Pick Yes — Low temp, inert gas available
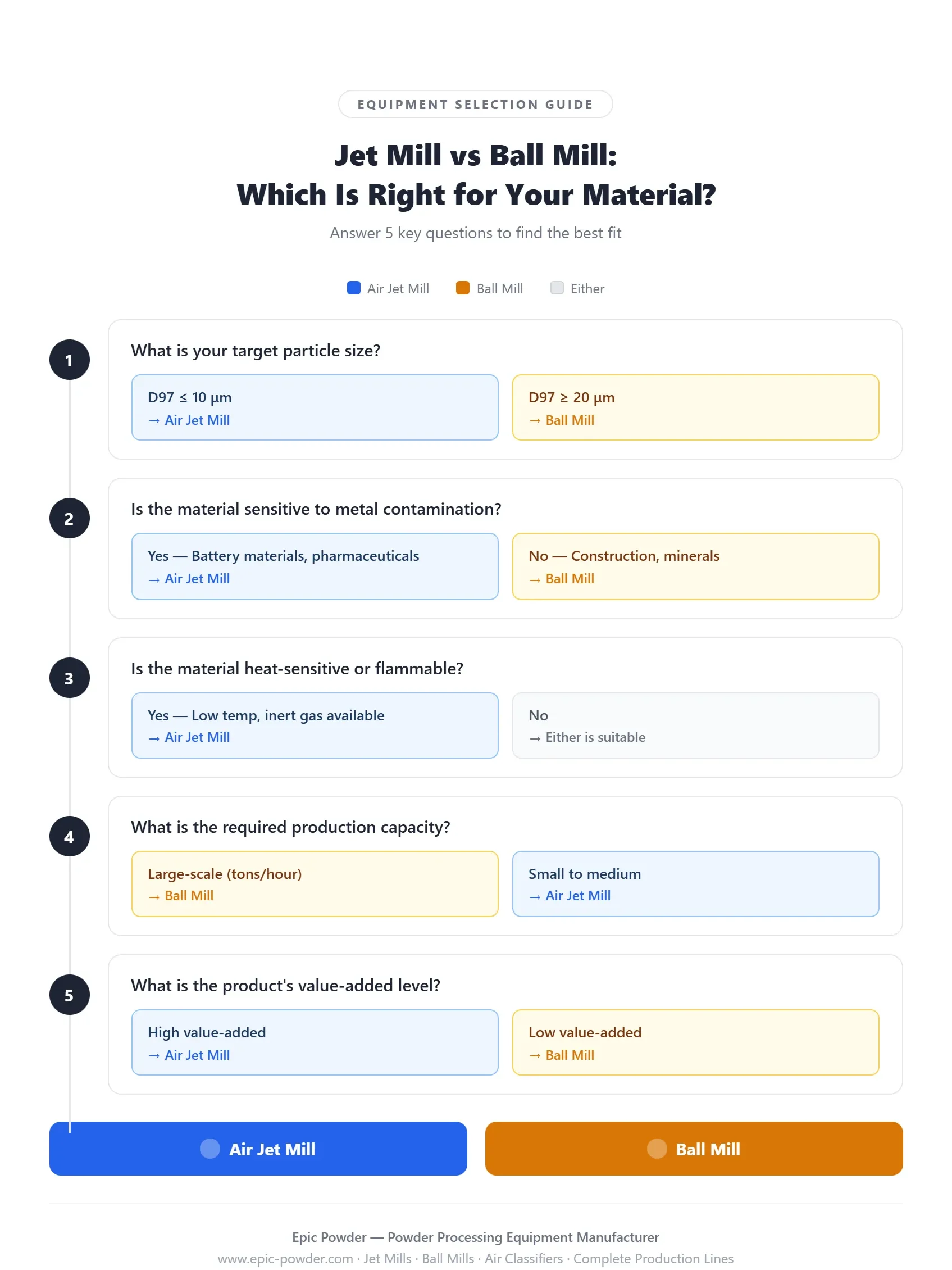This screenshot has height=1270, width=952. 315,725
